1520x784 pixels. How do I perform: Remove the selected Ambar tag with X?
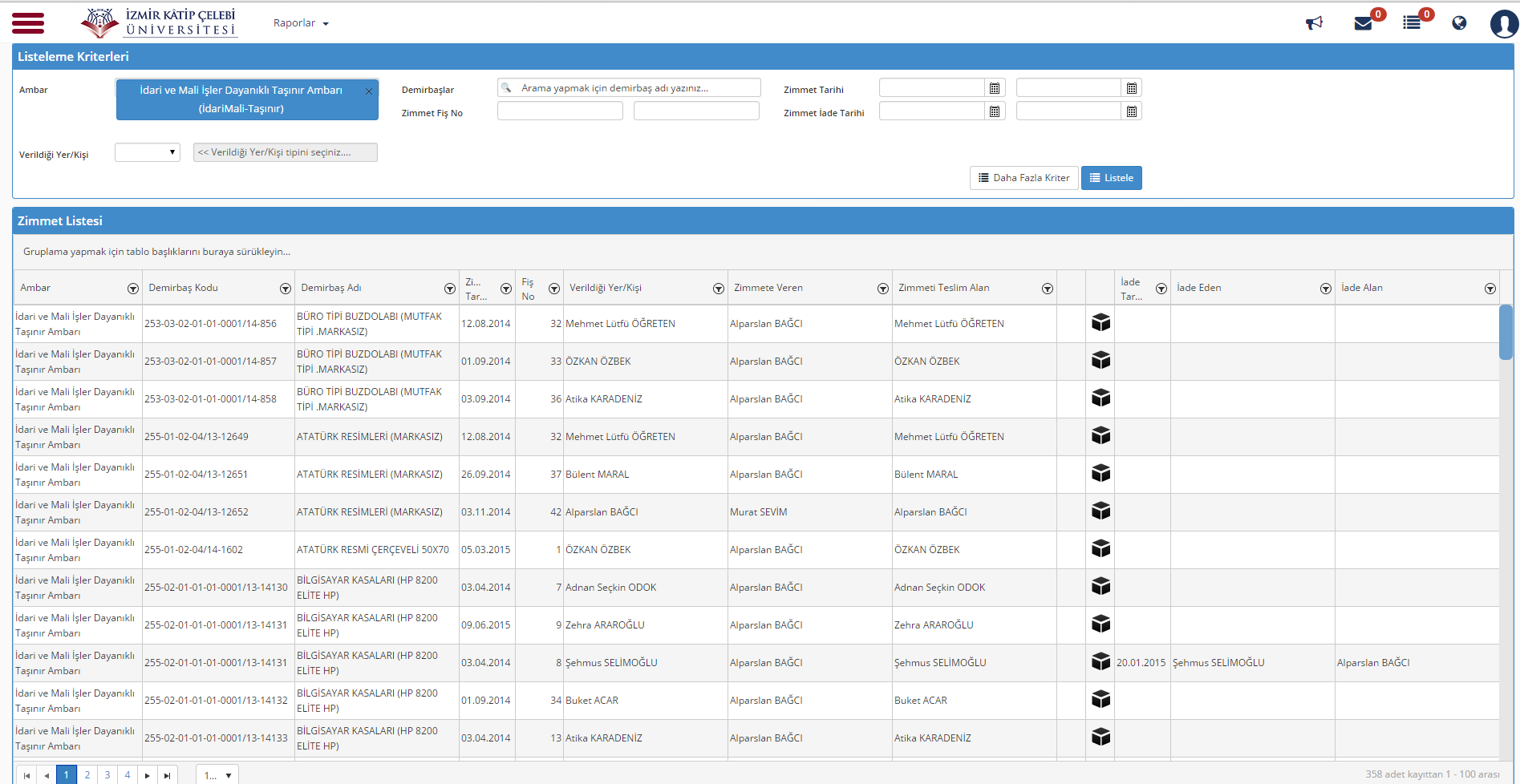pyautogui.click(x=369, y=91)
